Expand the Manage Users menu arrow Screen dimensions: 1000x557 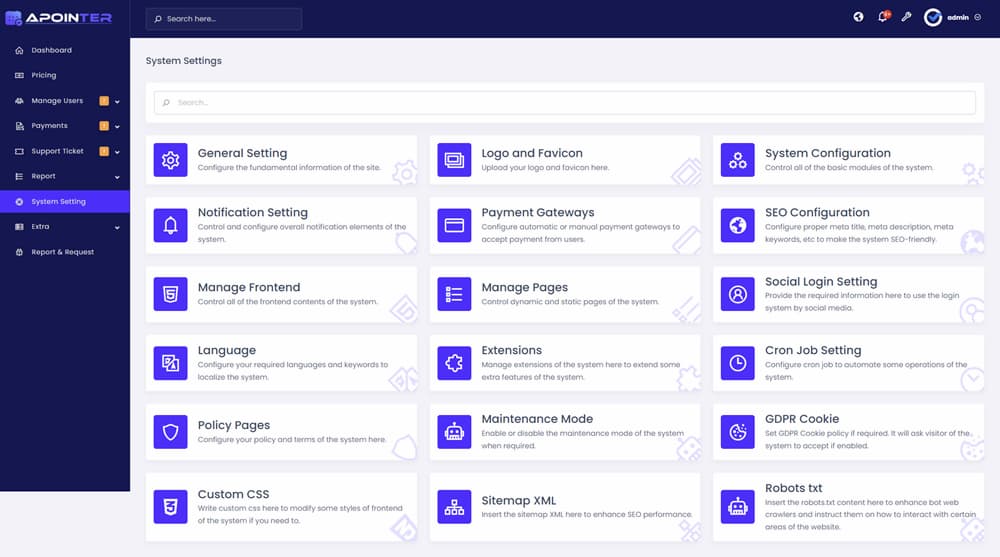pyautogui.click(x=117, y=101)
